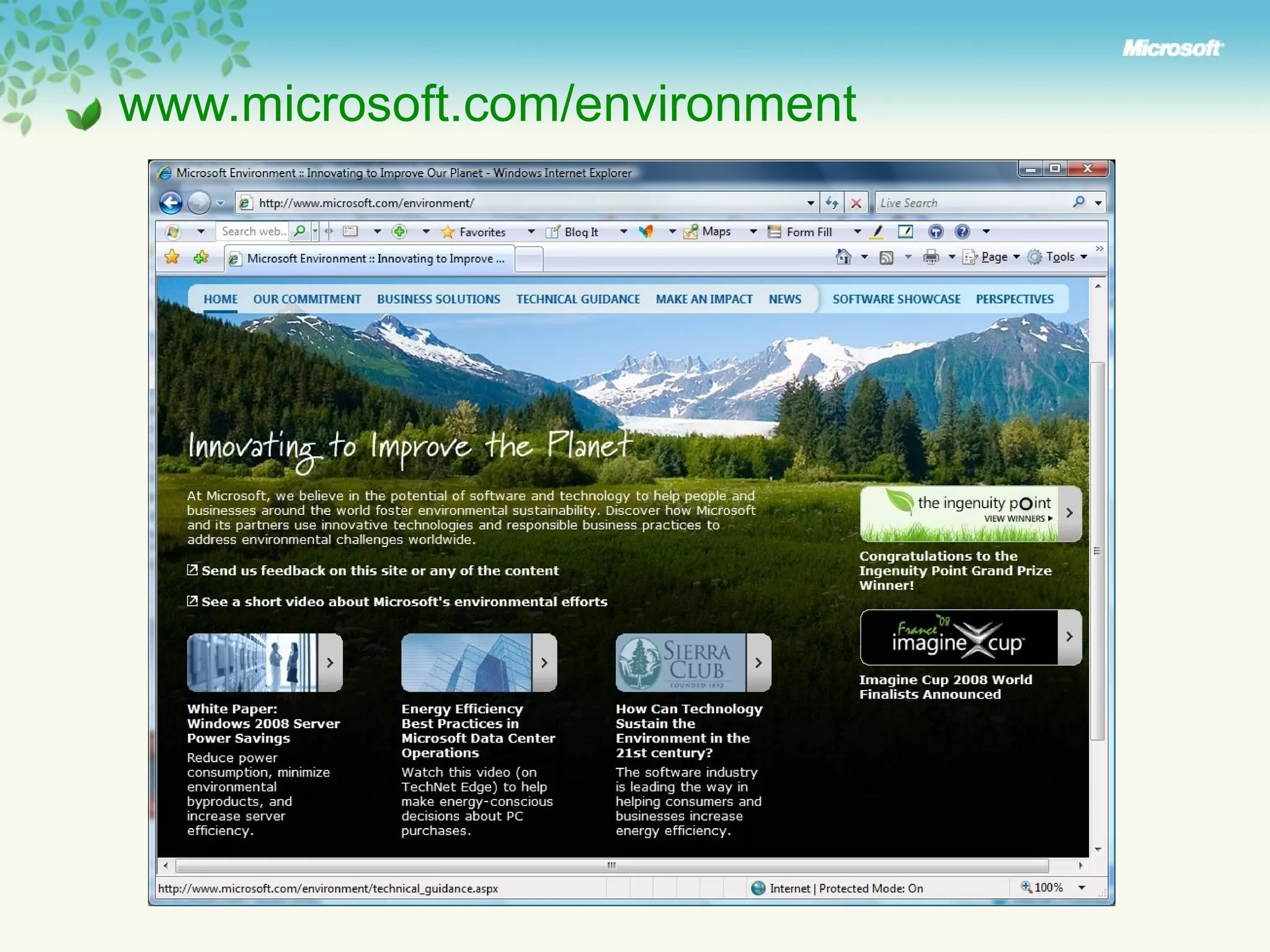Open PERSPECTIVES navigation item
The image size is (1270, 952).
click(1015, 299)
